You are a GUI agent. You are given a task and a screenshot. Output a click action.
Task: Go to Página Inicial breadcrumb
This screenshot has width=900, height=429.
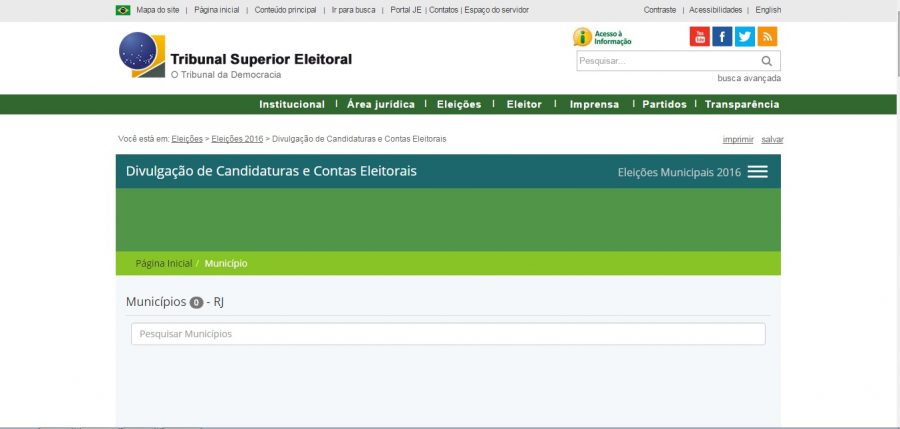click(x=164, y=263)
